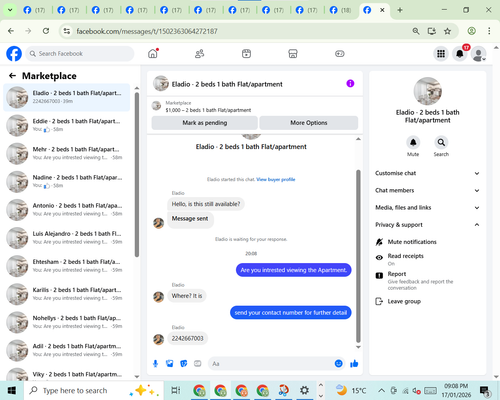This screenshot has width=500, height=400.
Task: Open the tab search dropdown arrow
Action: pos(10,10)
